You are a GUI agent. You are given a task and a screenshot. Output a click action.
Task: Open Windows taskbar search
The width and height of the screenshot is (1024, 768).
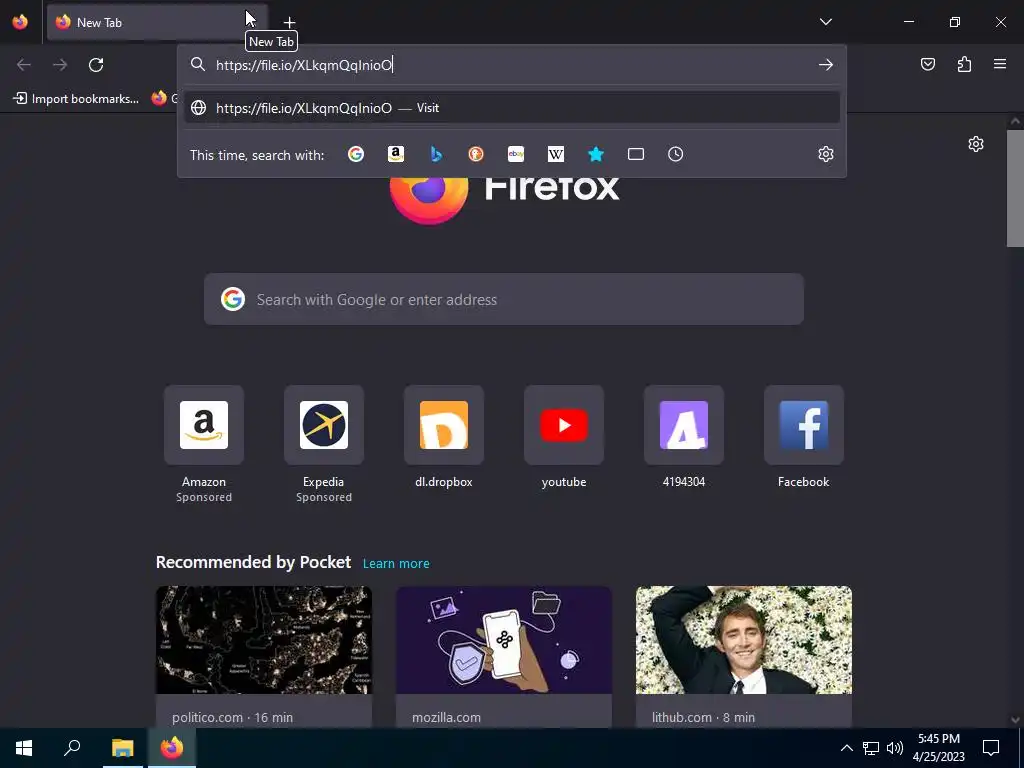(x=72, y=748)
